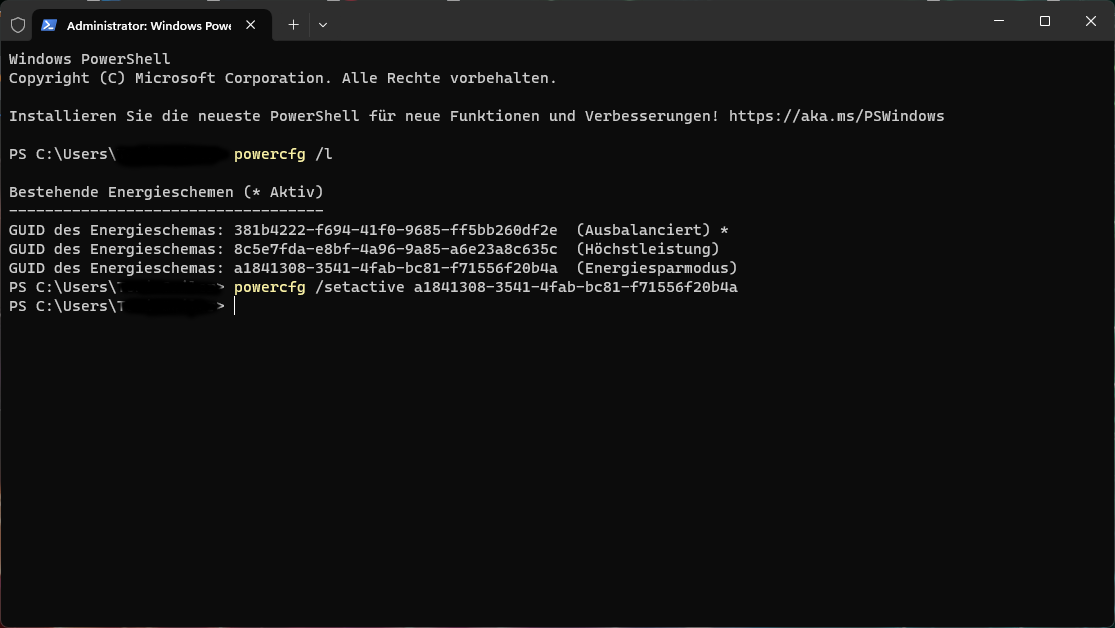Click the 'Bestehende Energieschemen (* Aktiv)' heading
Image resolution: width=1115 pixels, height=628 pixels.
pyautogui.click(x=166, y=192)
